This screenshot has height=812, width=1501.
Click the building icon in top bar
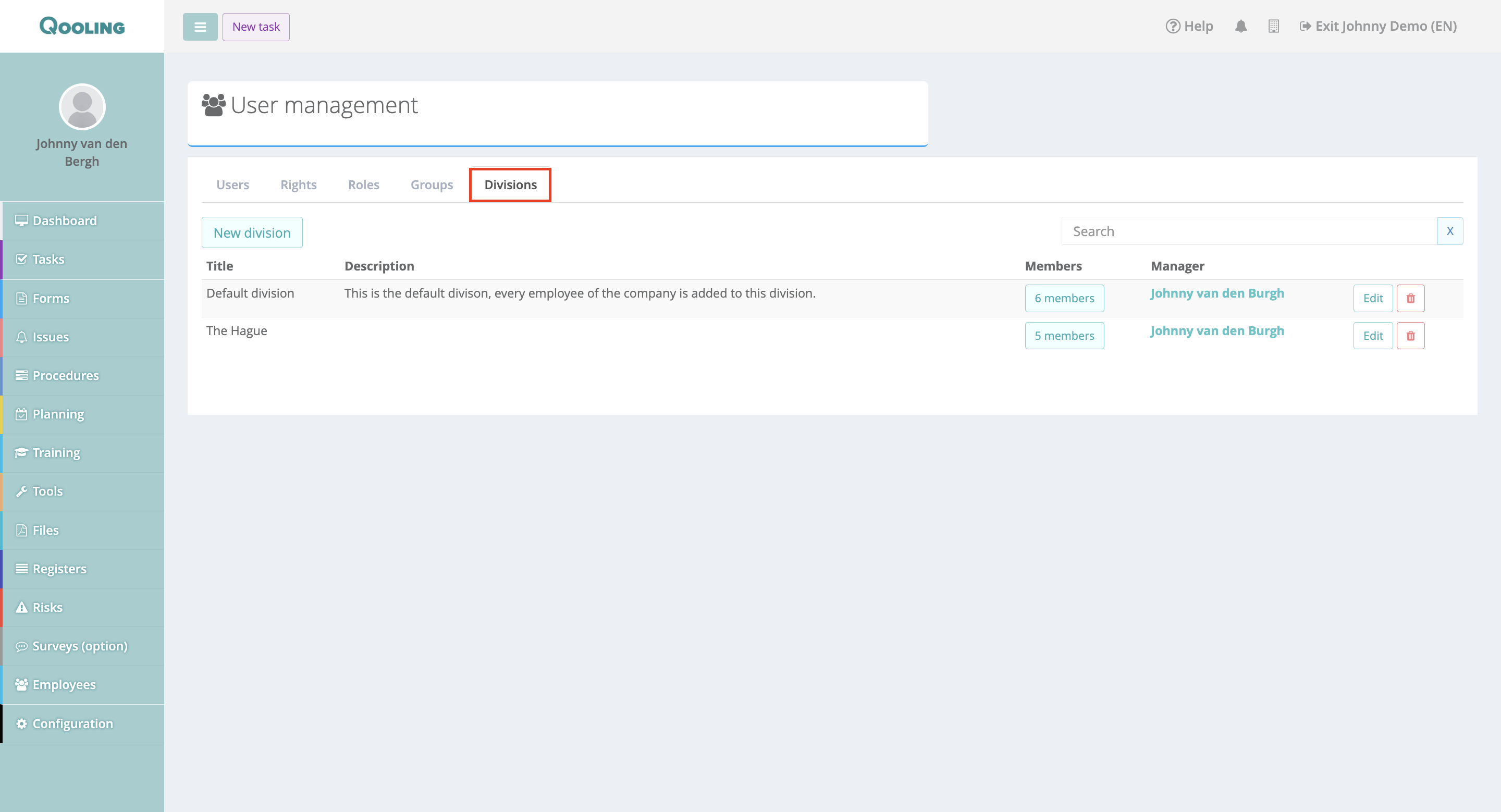click(x=1273, y=26)
